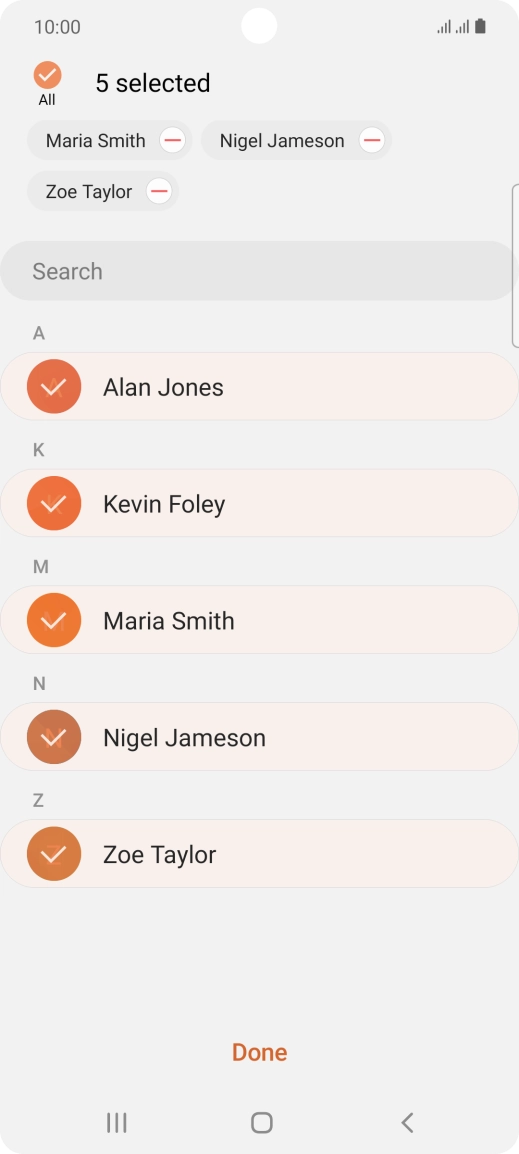Image resolution: width=519 pixels, height=1154 pixels.
Task: Tap the Alan Jones contact name
Action: (x=163, y=387)
